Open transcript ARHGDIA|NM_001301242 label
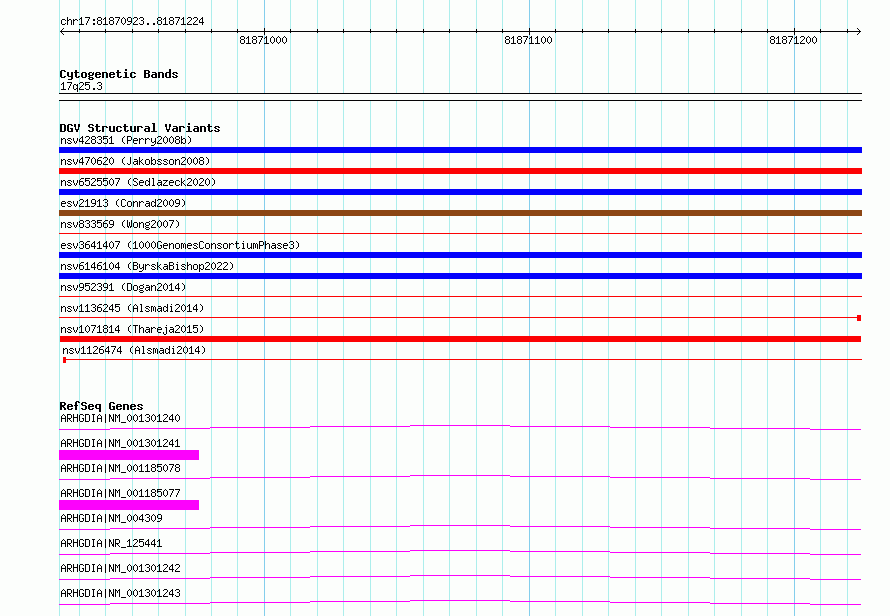The height and width of the screenshot is (616, 890). click(x=120, y=568)
